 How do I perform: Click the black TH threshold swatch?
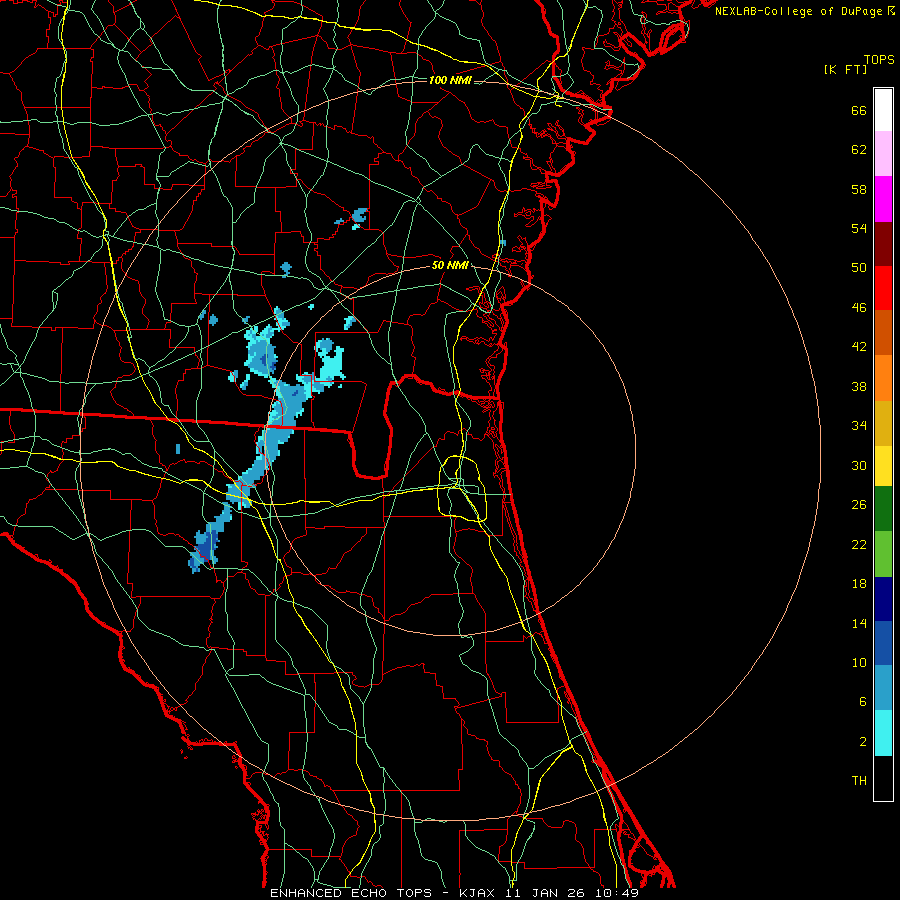coord(883,778)
